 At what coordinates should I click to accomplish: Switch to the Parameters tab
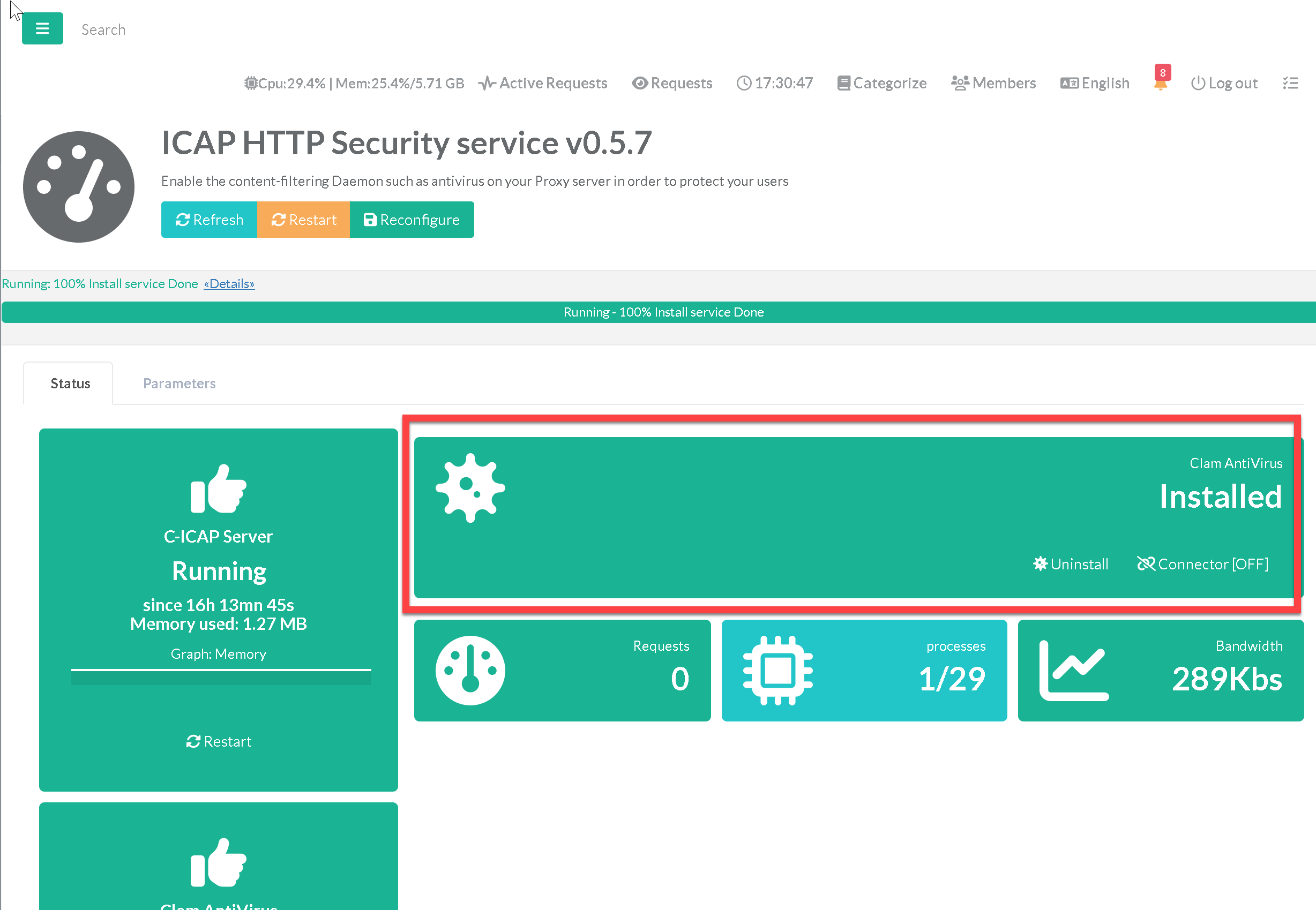click(179, 383)
